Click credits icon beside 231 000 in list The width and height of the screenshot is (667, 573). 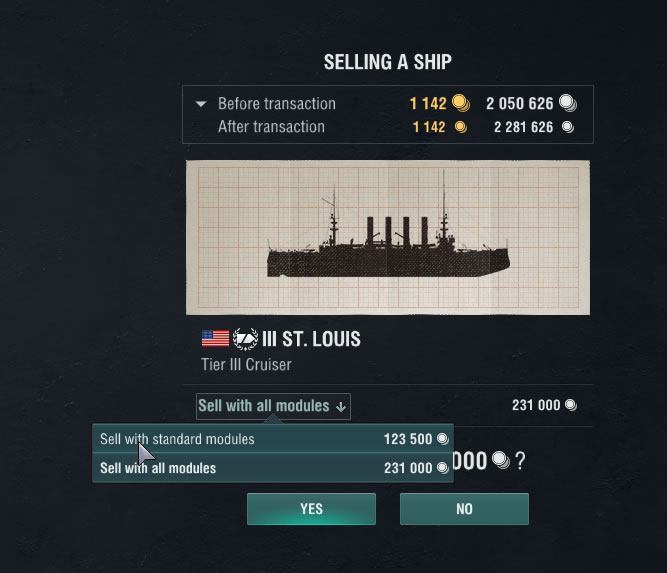(442, 468)
